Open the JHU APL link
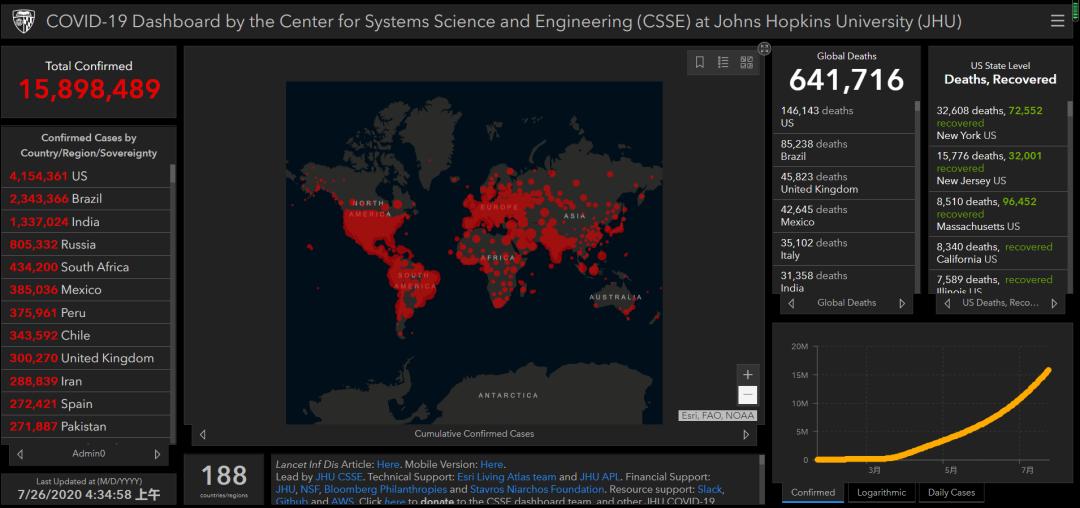1080x508 pixels. pos(601,477)
